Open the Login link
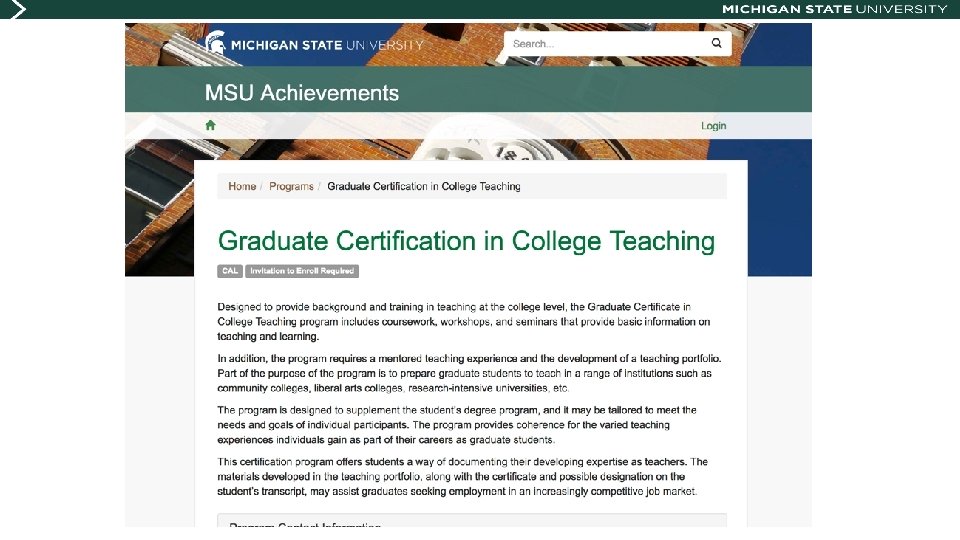Viewport: 960px width, 540px height. 713,126
